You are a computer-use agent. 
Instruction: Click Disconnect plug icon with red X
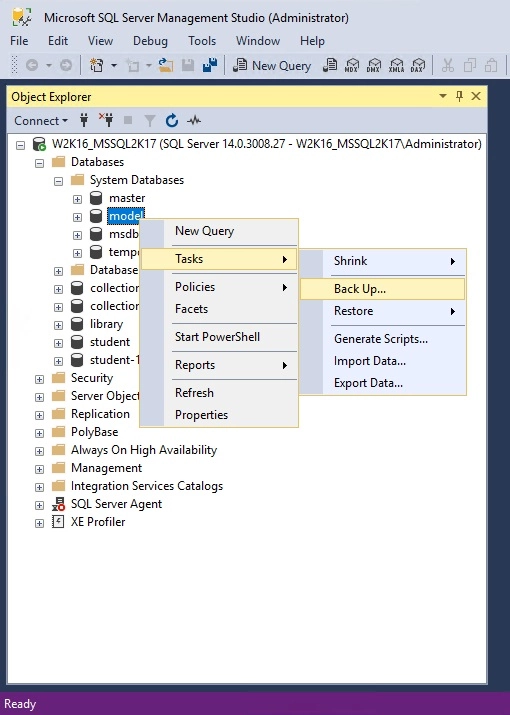pyautogui.click(x=106, y=120)
